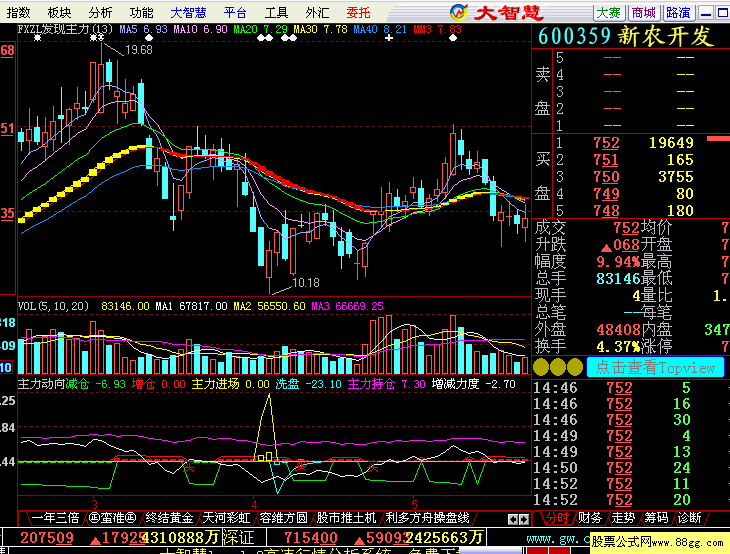
Task: Click the 19.68 high price marker
Action: pyautogui.click(x=139, y=50)
